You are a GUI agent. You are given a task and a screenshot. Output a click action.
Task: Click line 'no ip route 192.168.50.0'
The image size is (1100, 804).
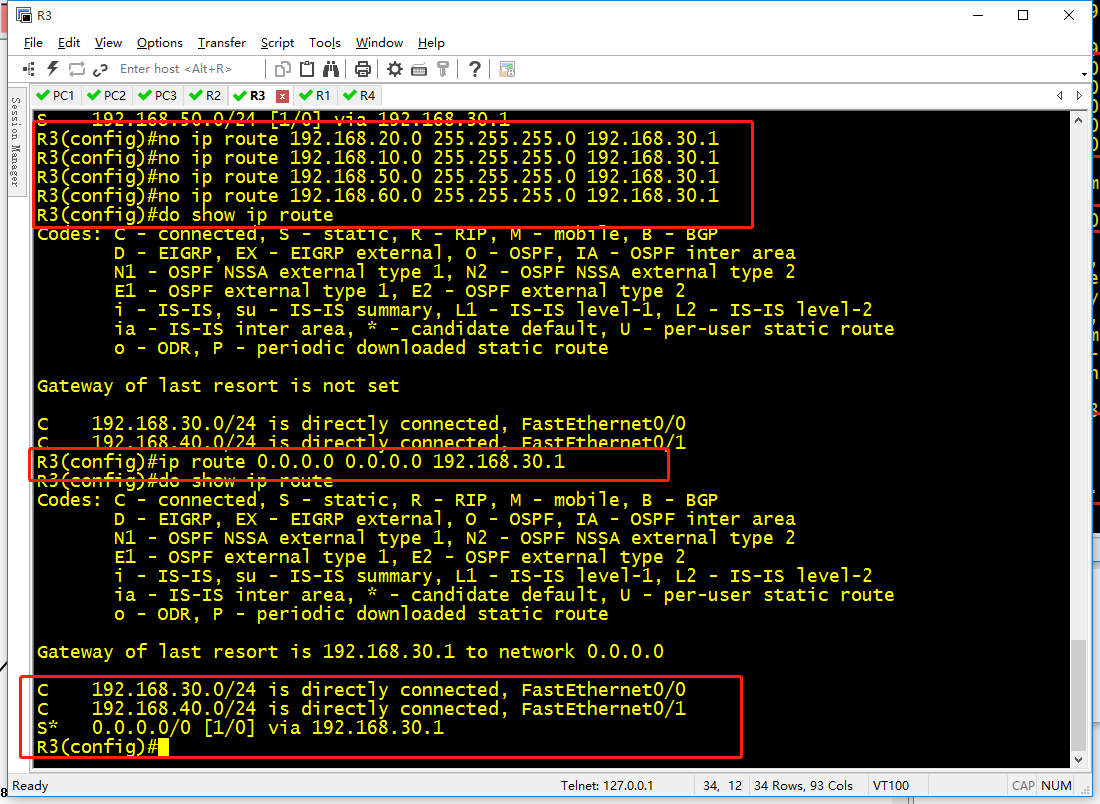click(378, 177)
